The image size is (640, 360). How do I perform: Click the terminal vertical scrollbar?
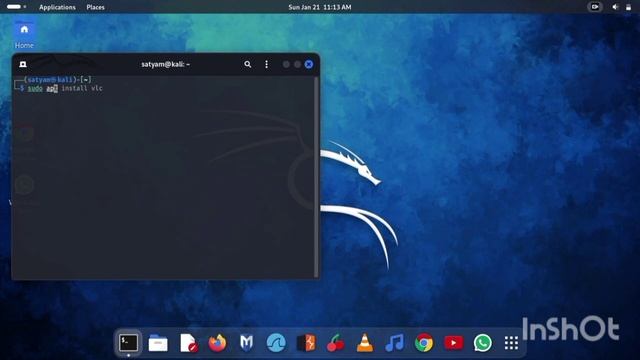(316, 177)
